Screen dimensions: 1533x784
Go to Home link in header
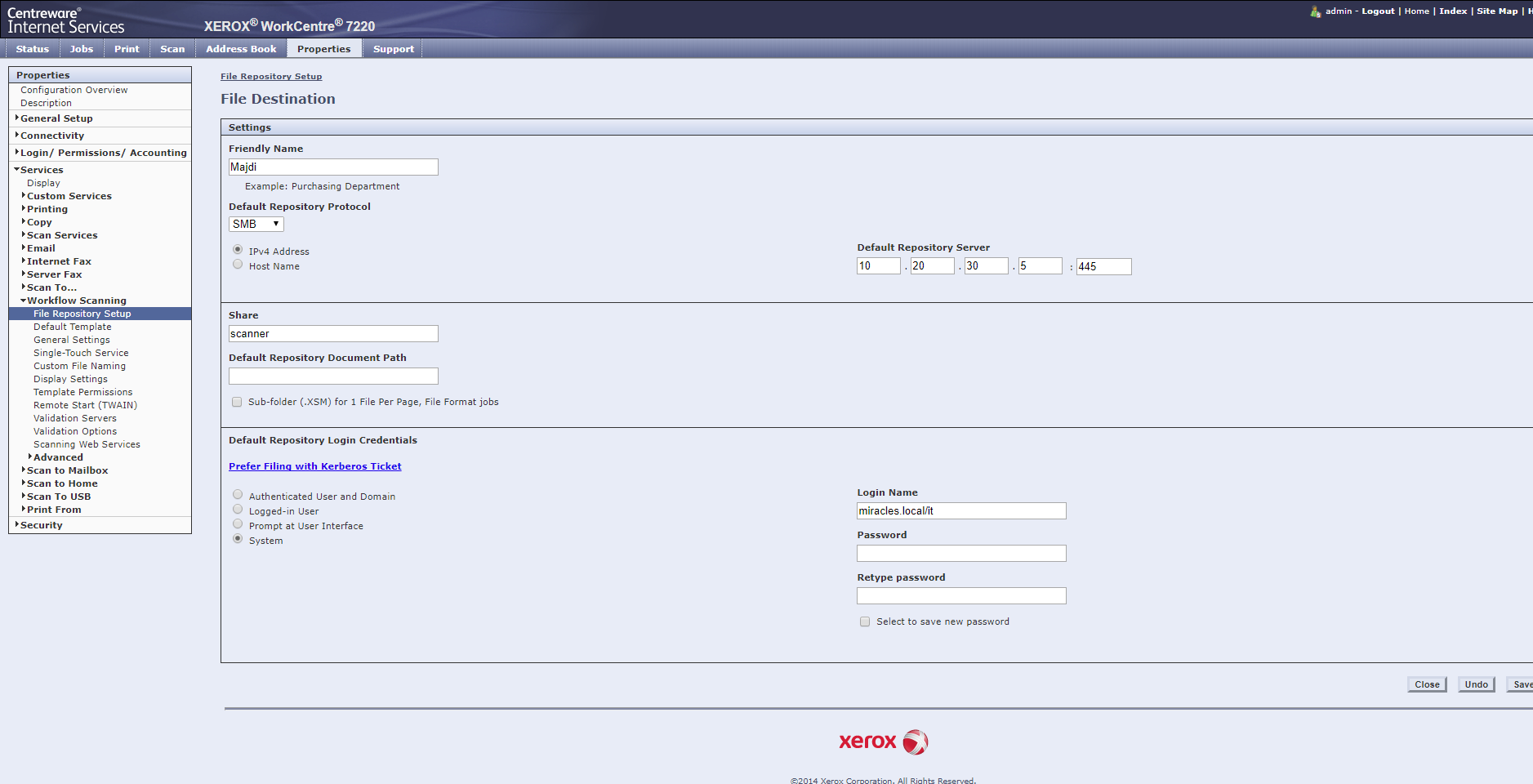coord(1417,11)
